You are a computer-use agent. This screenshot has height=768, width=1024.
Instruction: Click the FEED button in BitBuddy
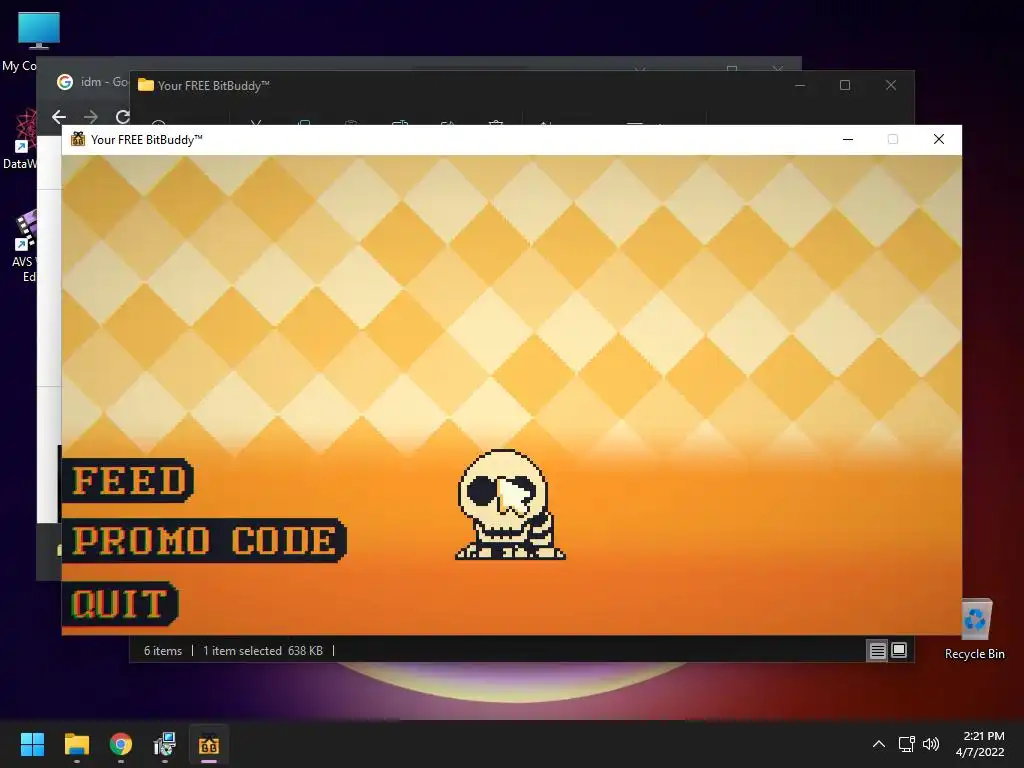[128, 481]
